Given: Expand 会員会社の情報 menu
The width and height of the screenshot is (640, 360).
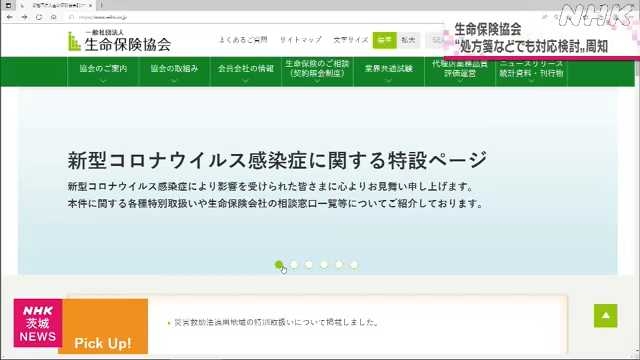Looking at the screenshot, I should 245,71.
